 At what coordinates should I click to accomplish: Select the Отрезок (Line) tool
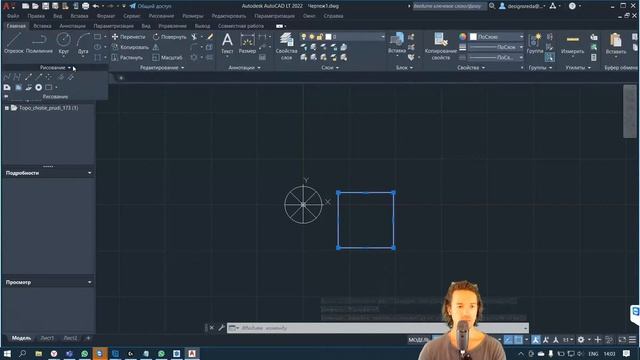[x=14, y=43]
